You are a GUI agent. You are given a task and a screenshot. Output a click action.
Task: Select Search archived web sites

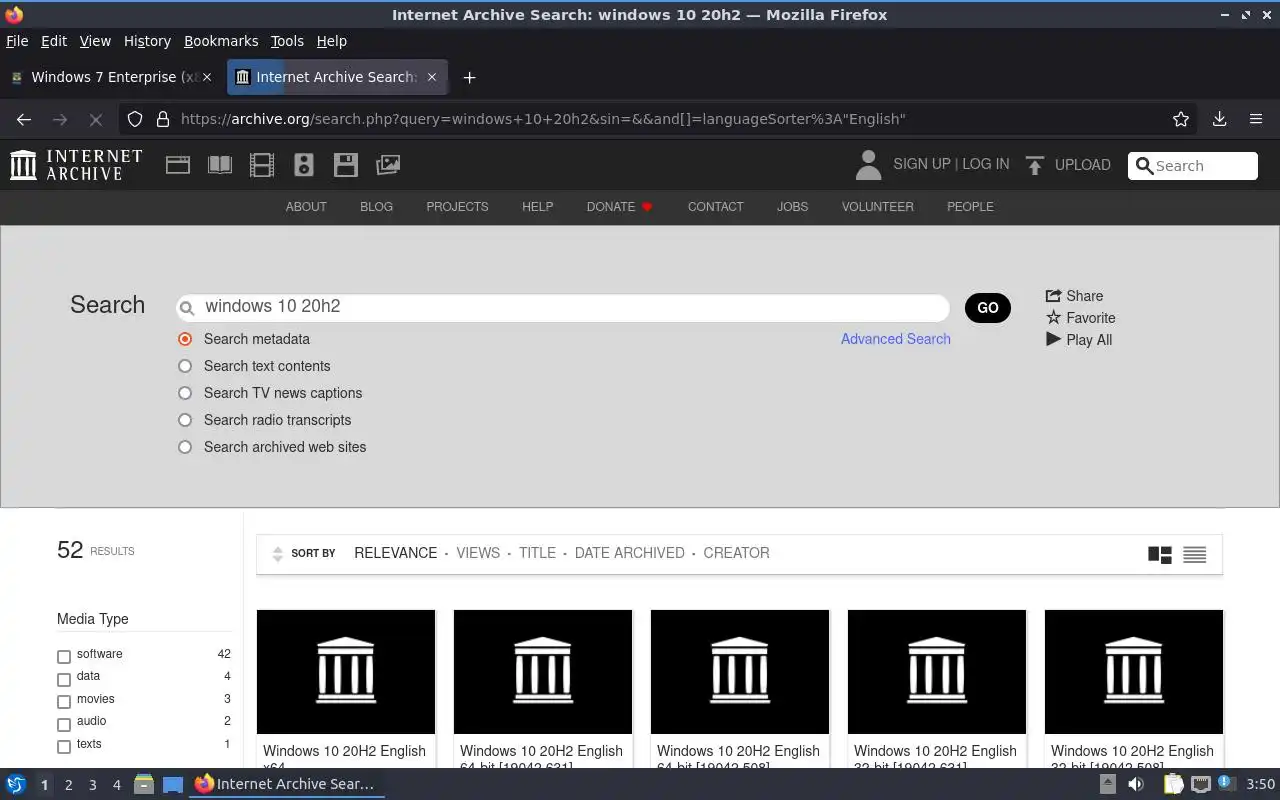[x=185, y=447]
